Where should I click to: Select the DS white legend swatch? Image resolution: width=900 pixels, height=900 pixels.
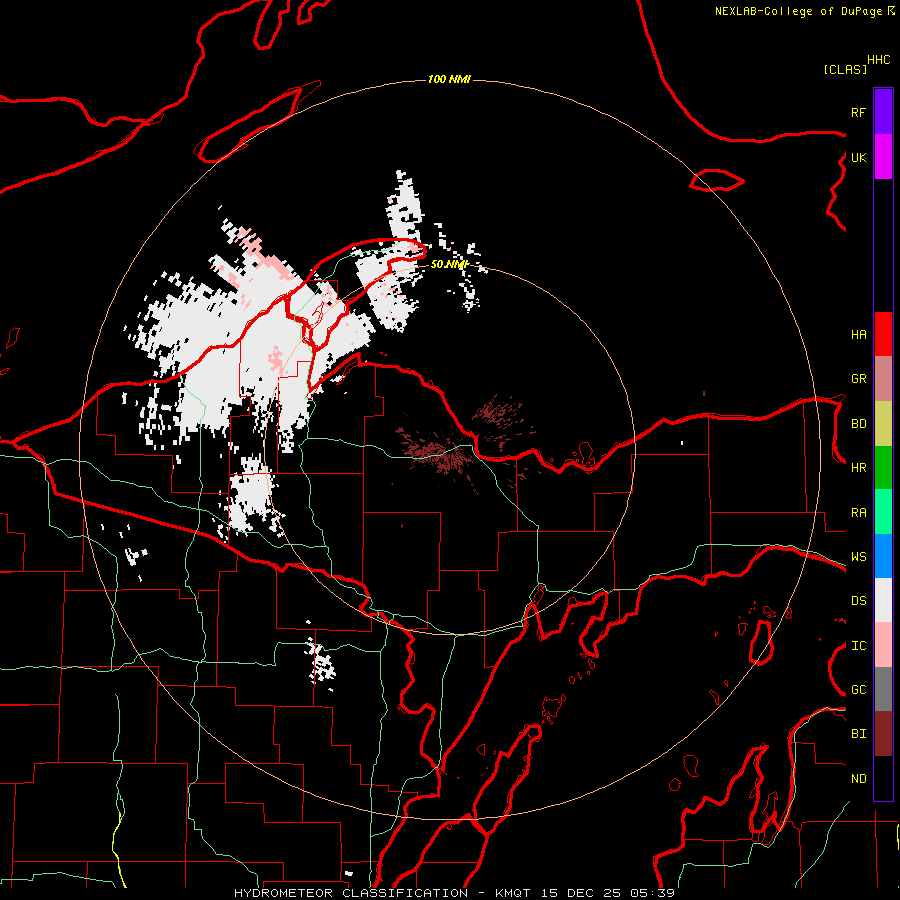pyautogui.click(x=883, y=600)
